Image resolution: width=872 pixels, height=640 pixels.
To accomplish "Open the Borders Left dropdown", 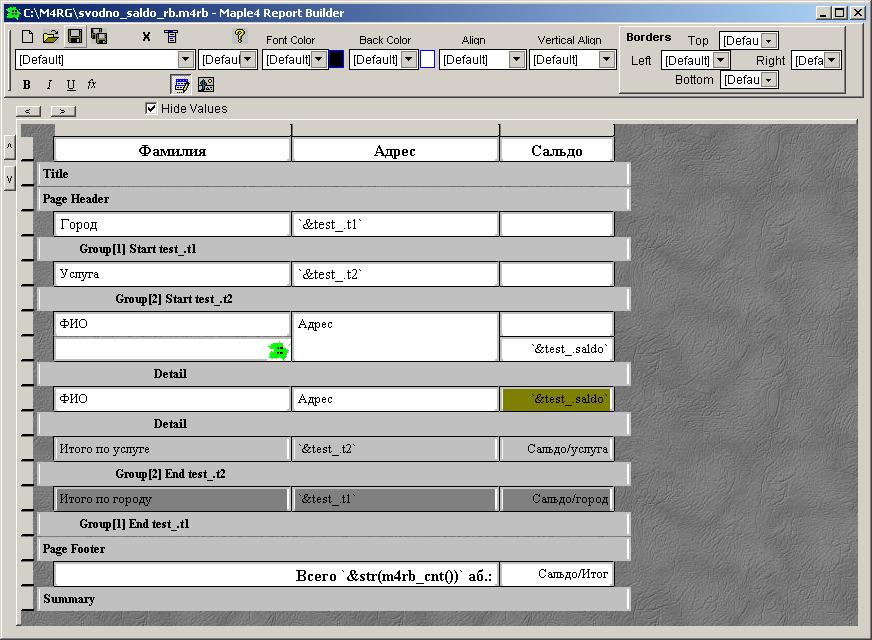I will pyautogui.click(x=721, y=61).
